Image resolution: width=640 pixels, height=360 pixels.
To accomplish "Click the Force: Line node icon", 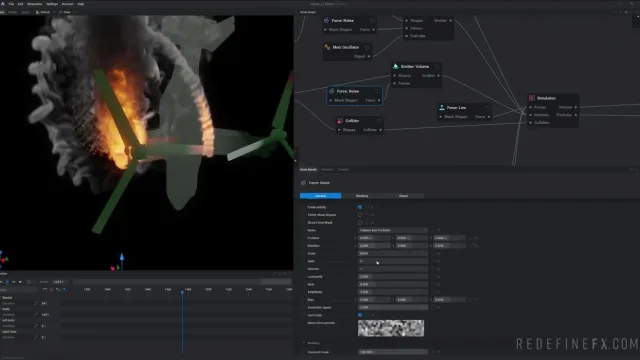I will click(442, 107).
